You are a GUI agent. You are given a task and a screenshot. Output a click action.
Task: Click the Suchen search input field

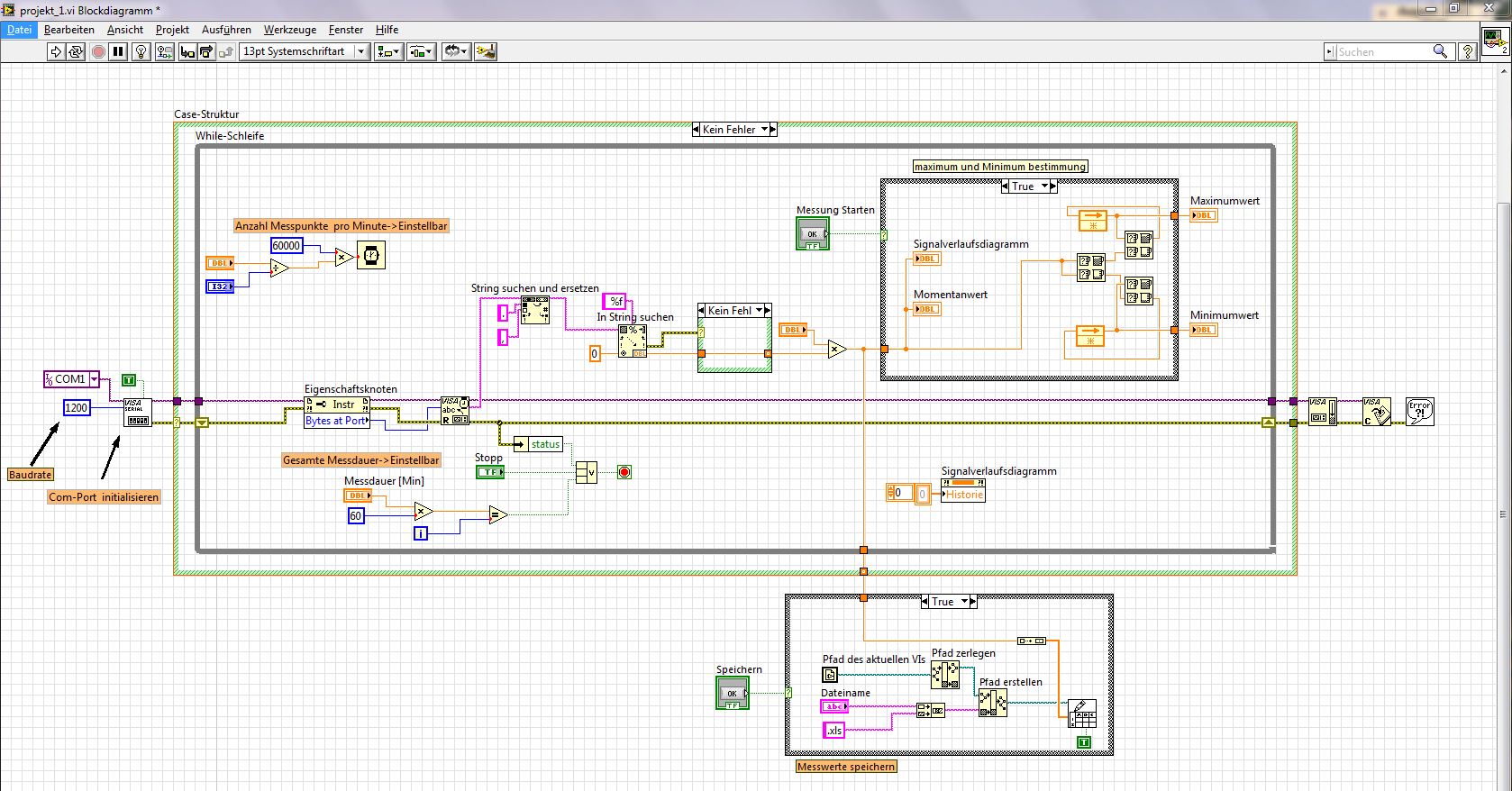(x=1382, y=52)
